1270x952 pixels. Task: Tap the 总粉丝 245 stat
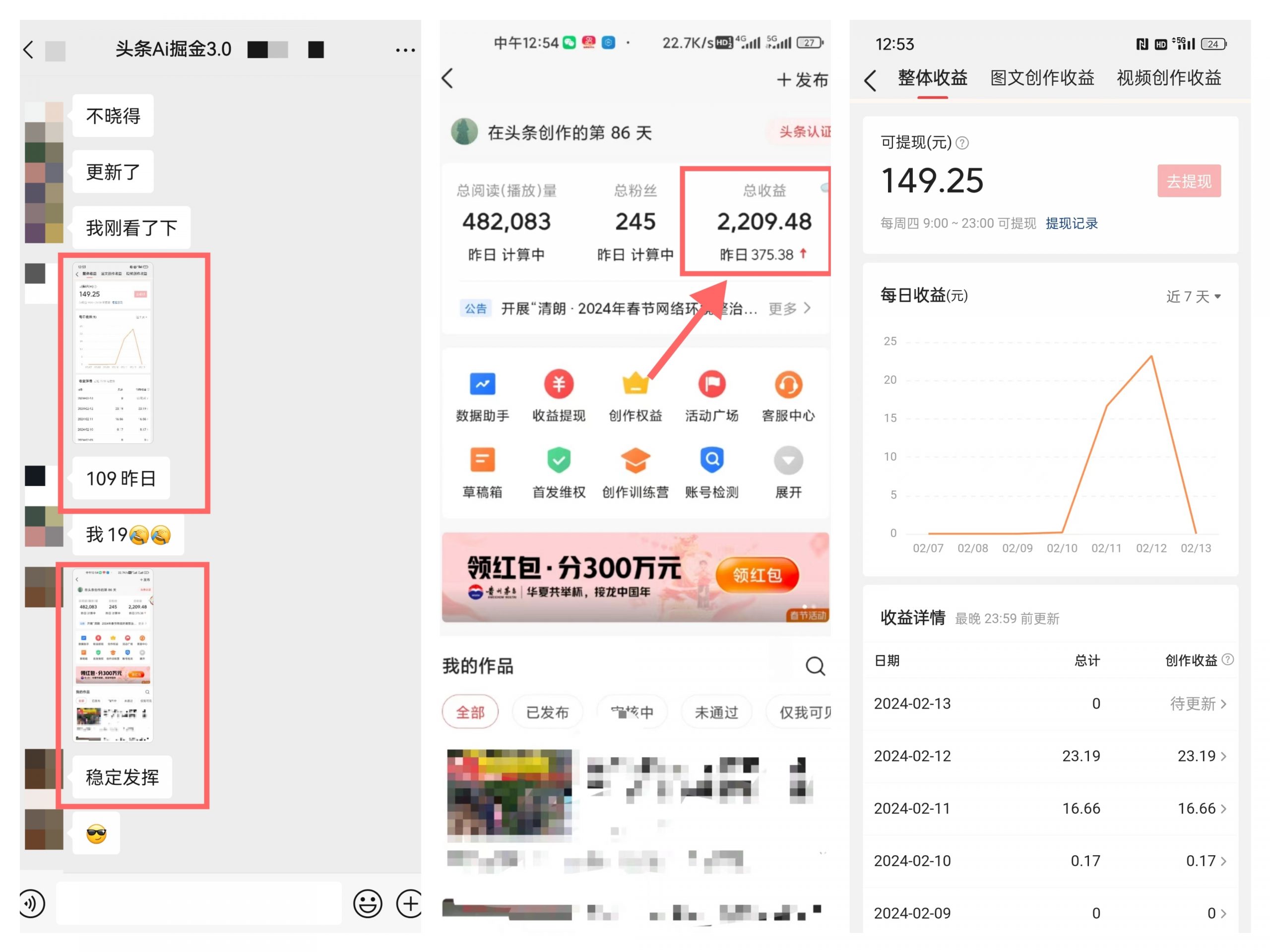pos(635,223)
